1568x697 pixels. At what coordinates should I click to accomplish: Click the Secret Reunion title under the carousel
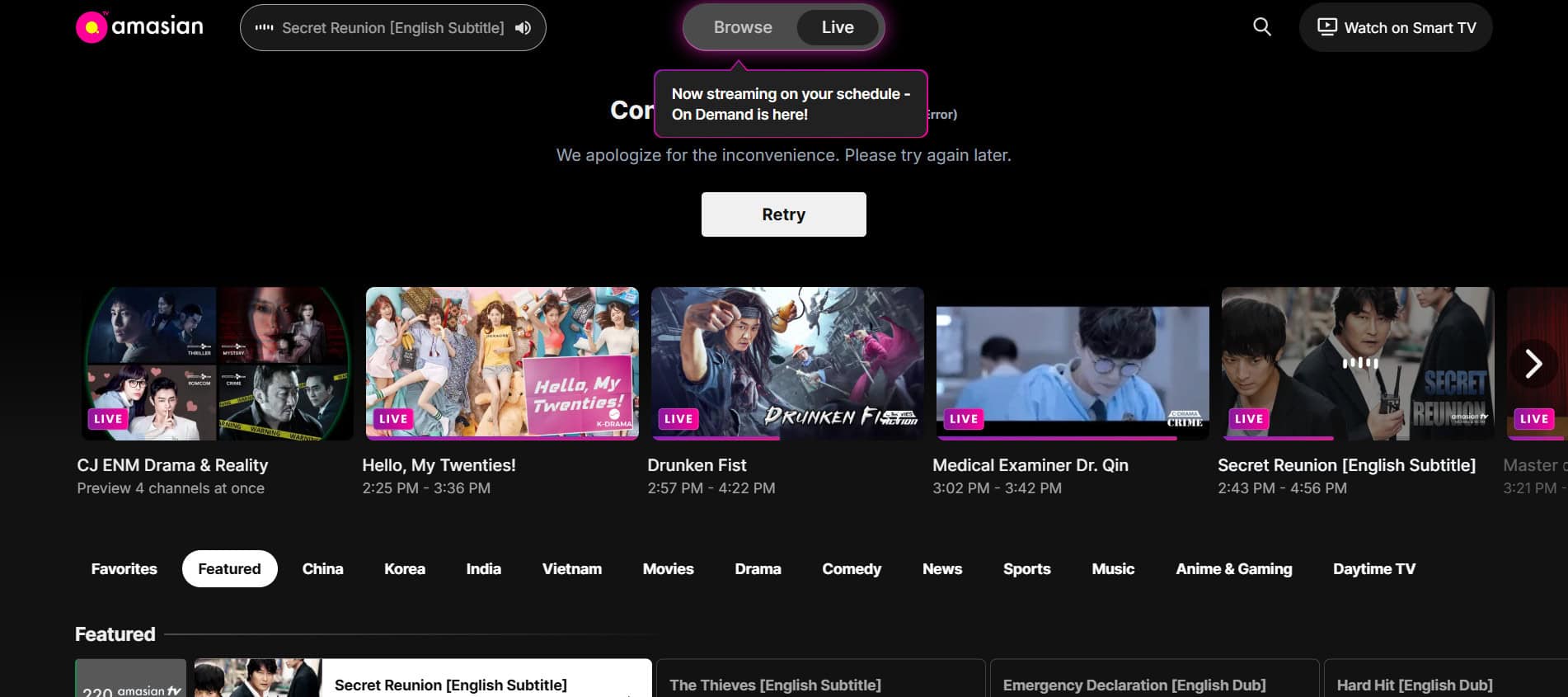[1347, 465]
